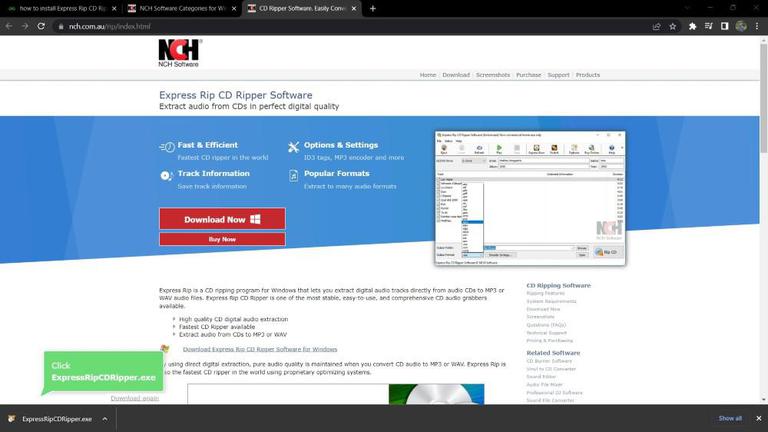This screenshot has height=432, width=768.
Task: Close the 'how to install Express Rip' tab
Action: click(x=114, y=8)
